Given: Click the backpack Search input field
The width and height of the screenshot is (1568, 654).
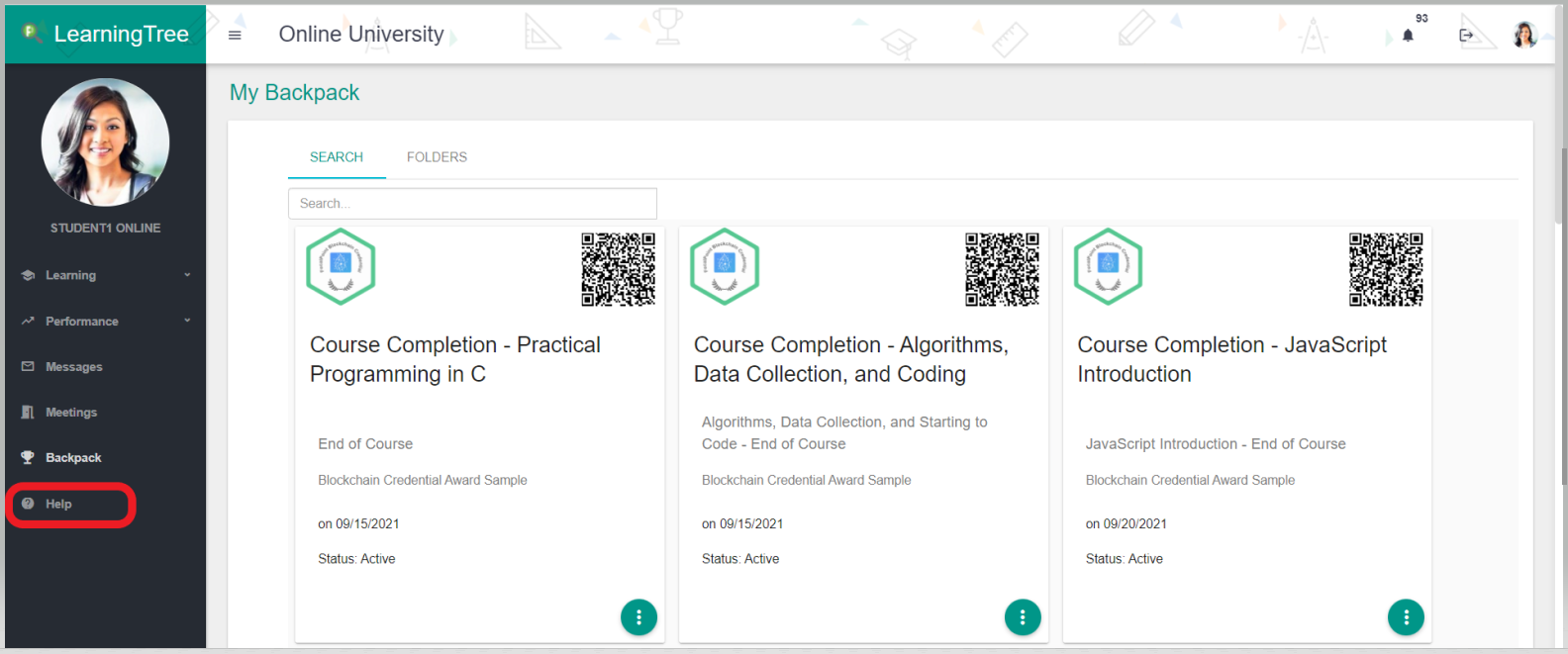Looking at the screenshot, I should click(x=472, y=204).
